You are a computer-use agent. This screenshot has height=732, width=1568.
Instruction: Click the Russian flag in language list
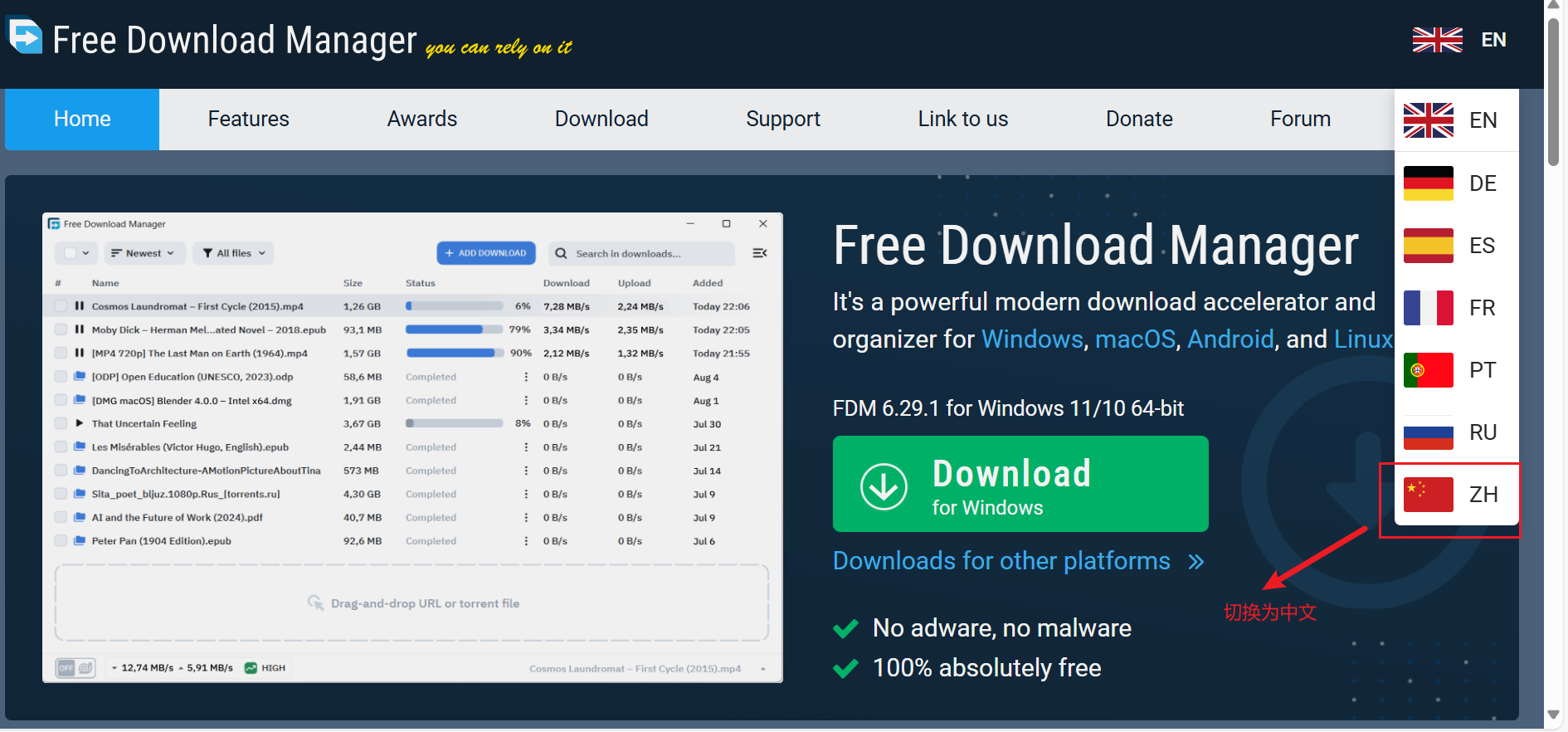pyautogui.click(x=1429, y=432)
